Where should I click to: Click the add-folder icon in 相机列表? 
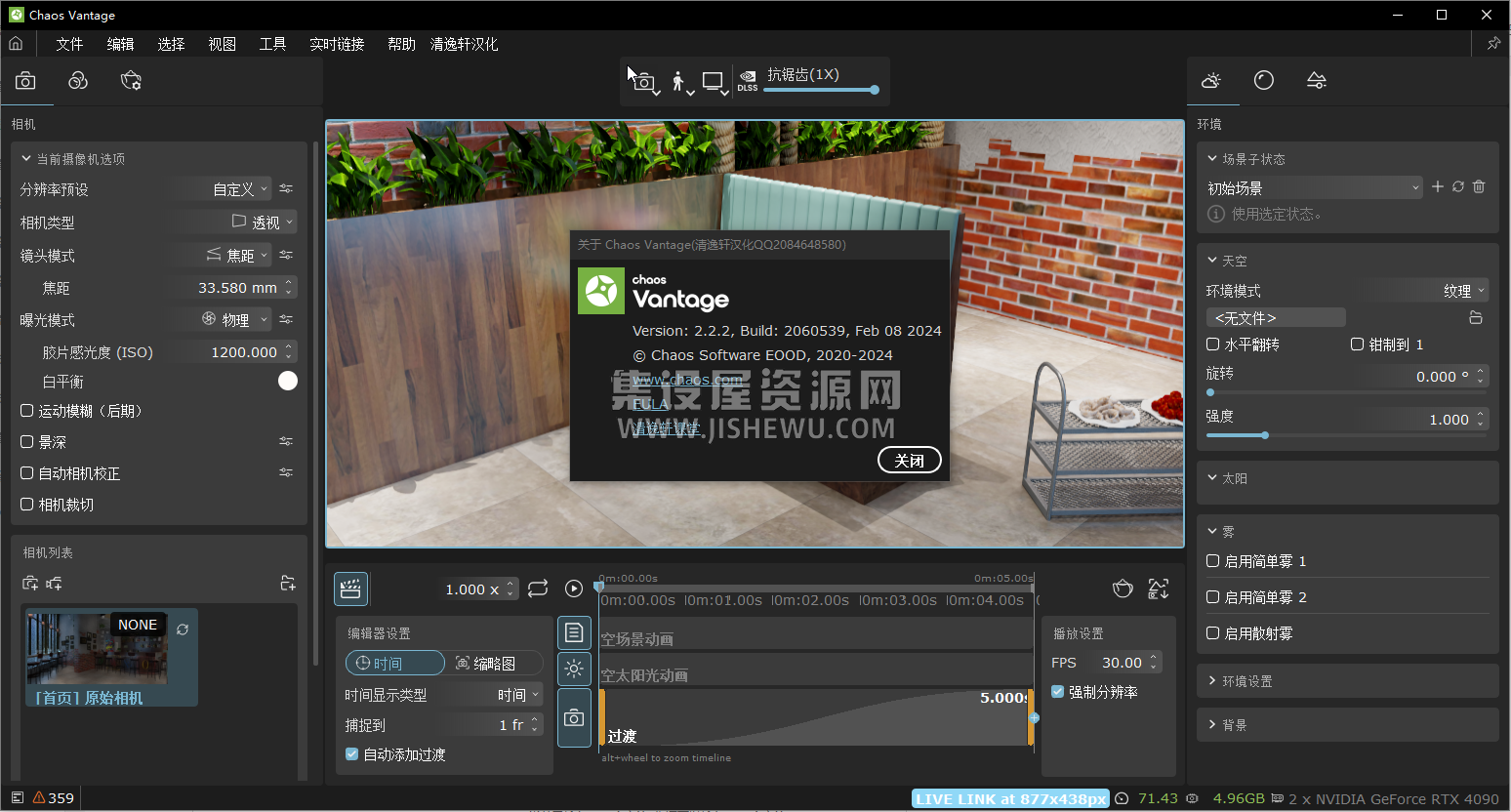[288, 584]
